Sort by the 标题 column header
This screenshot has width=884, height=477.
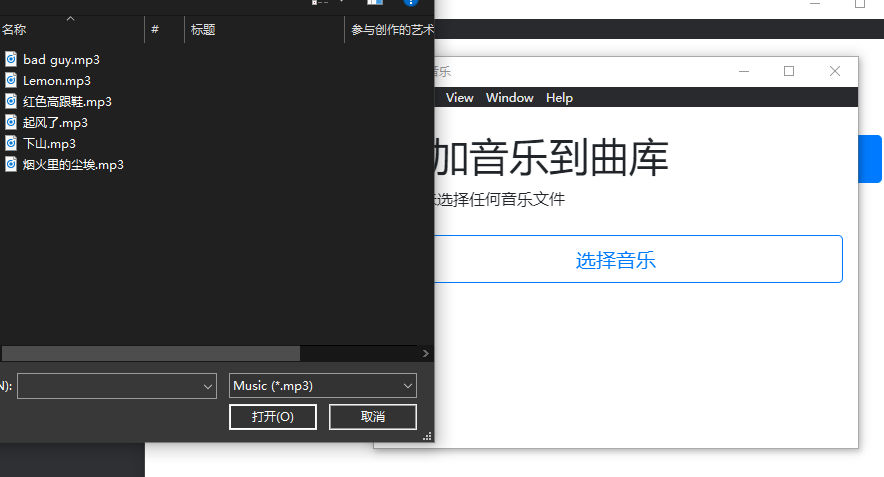point(203,31)
